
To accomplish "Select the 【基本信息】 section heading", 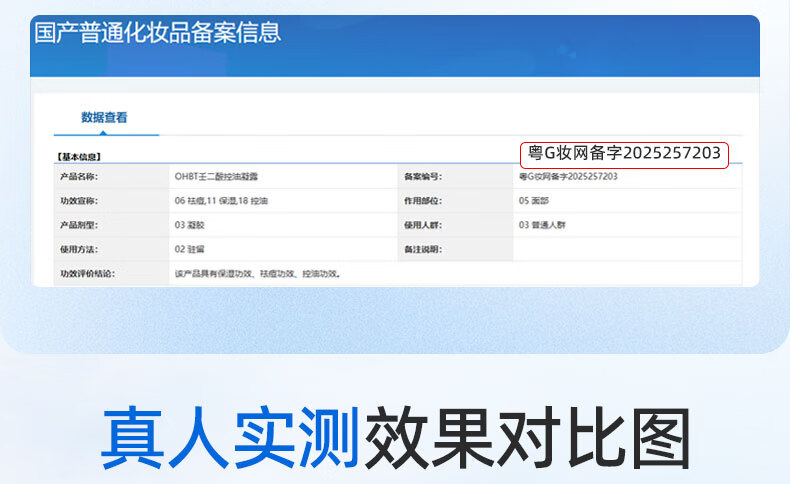I will [79, 157].
